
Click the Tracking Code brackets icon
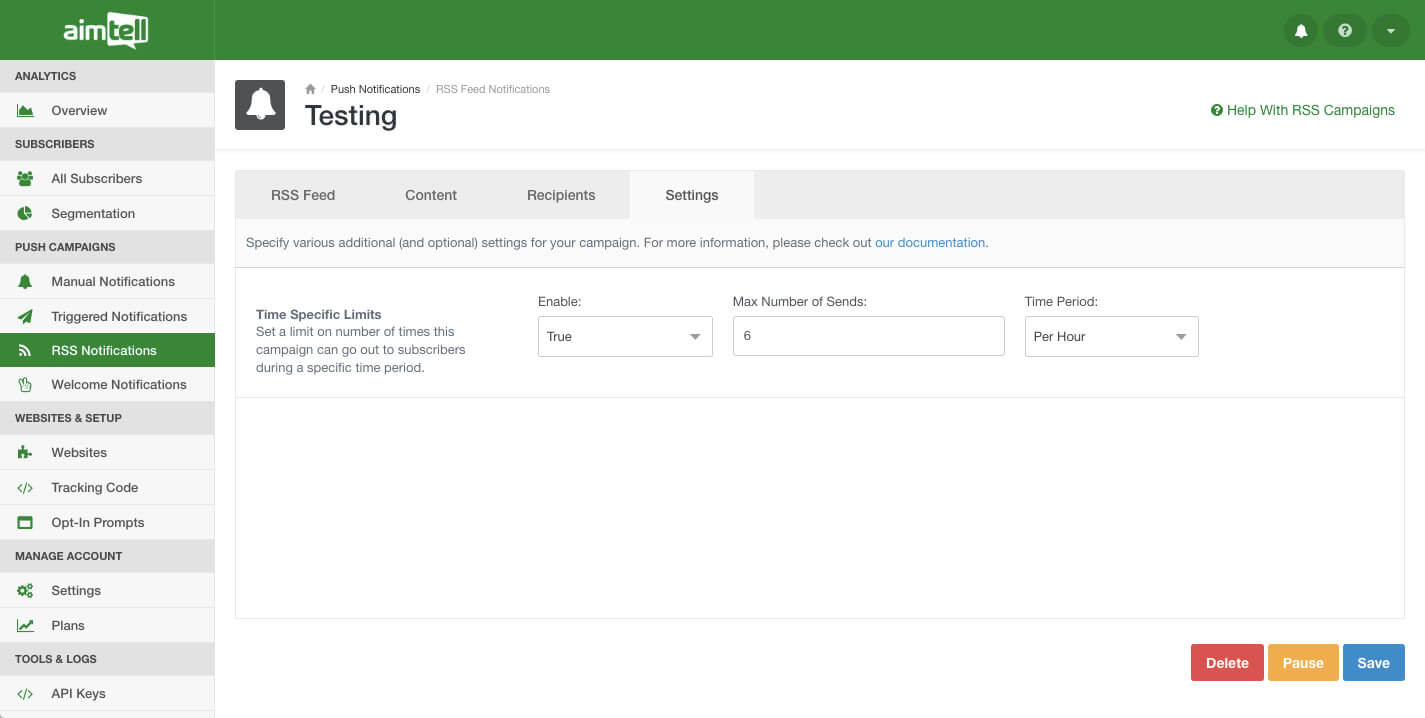click(x=25, y=488)
